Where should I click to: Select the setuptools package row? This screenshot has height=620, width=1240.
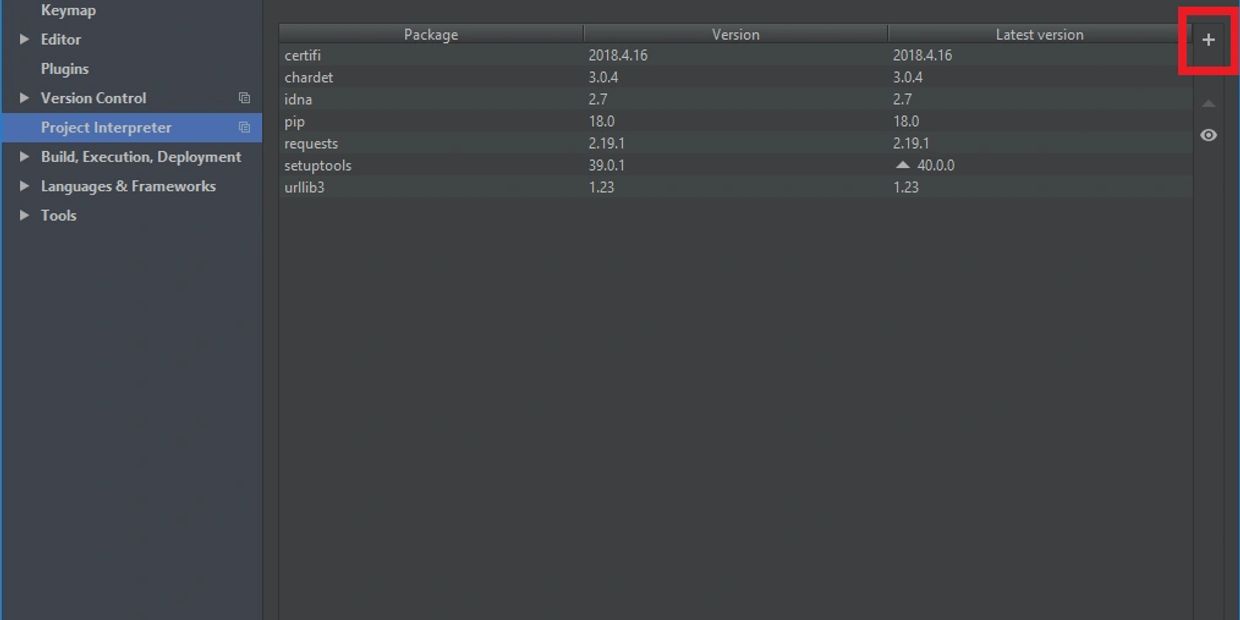coord(318,165)
